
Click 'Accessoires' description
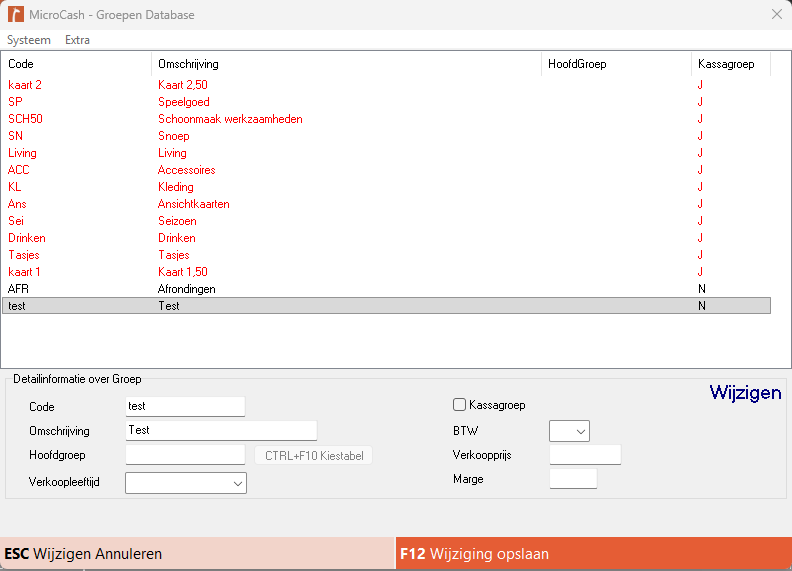(186, 170)
